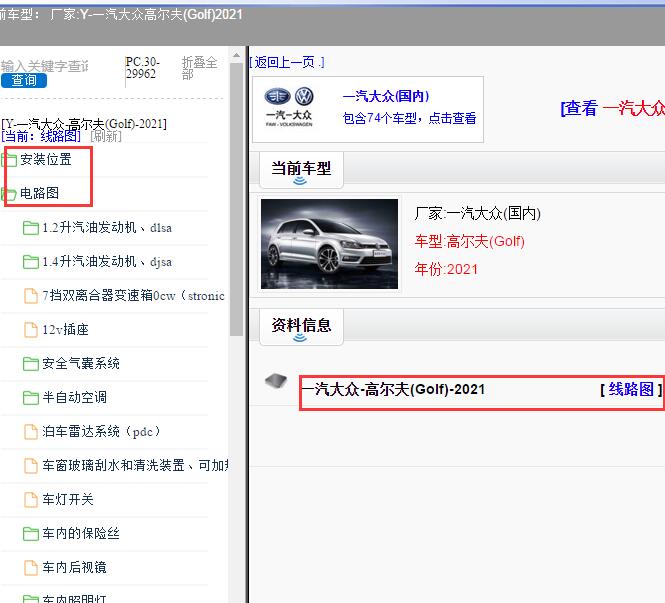
Task: Click the left panel scroll-up arrow
Action: [236, 55]
